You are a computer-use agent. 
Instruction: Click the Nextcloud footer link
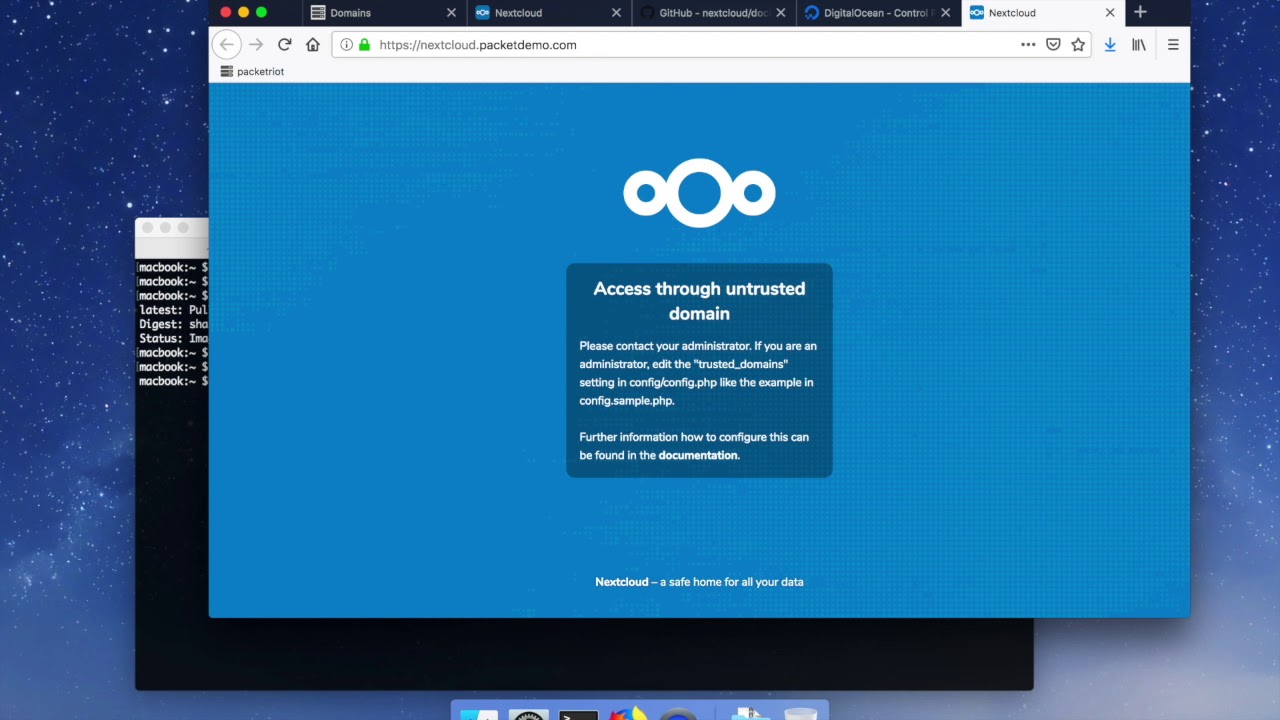click(621, 582)
